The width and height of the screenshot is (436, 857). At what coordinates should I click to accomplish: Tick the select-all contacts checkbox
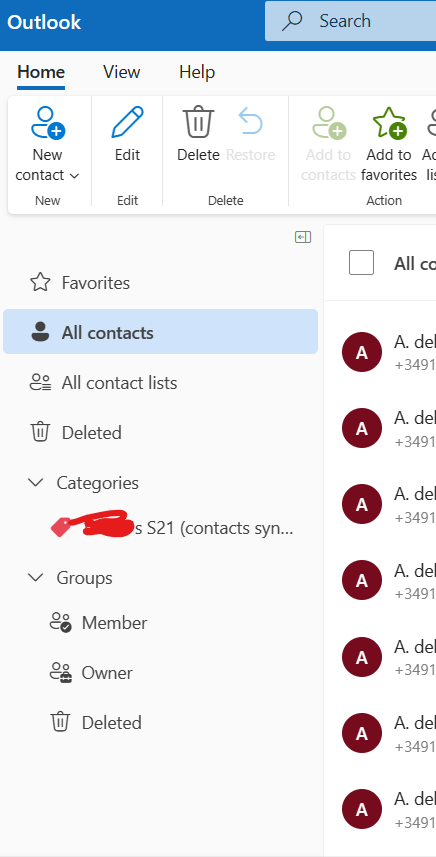pyautogui.click(x=361, y=262)
